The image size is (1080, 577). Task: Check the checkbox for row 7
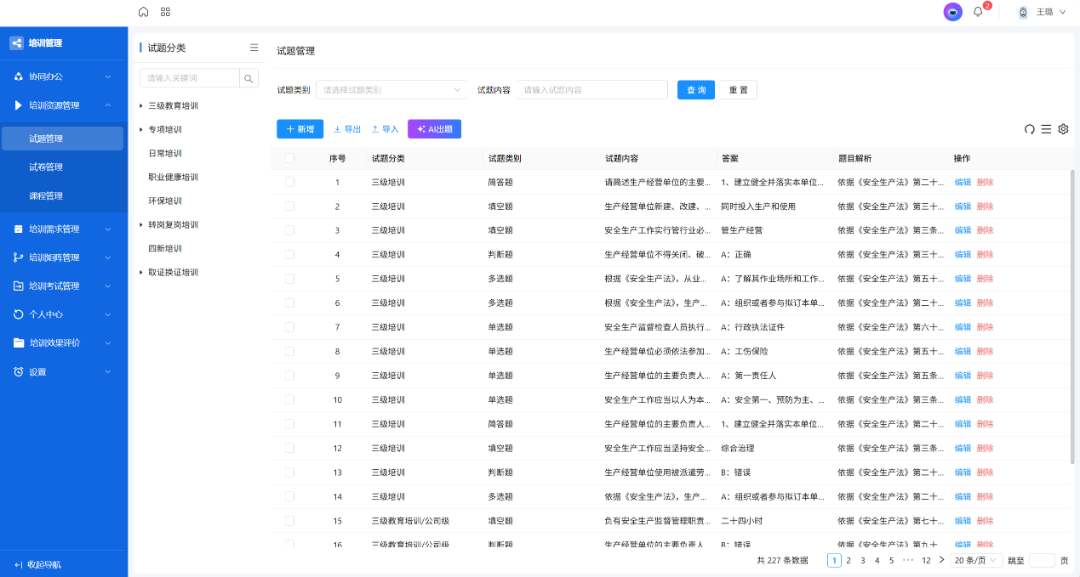pyautogui.click(x=289, y=327)
